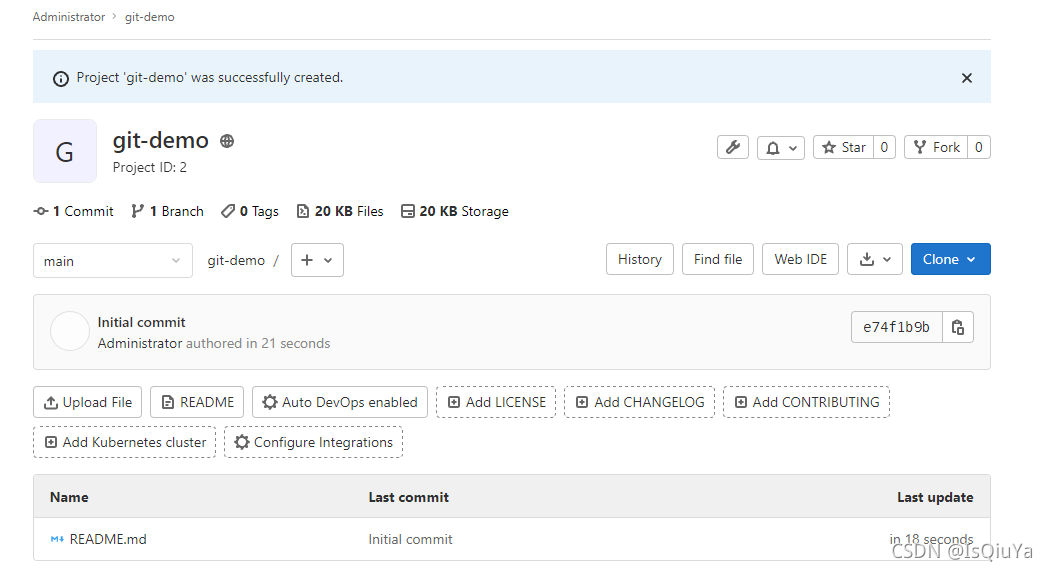This screenshot has height=572, width=1048.
Task: Click Add CONTRIBUTING
Action: click(807, 402)
